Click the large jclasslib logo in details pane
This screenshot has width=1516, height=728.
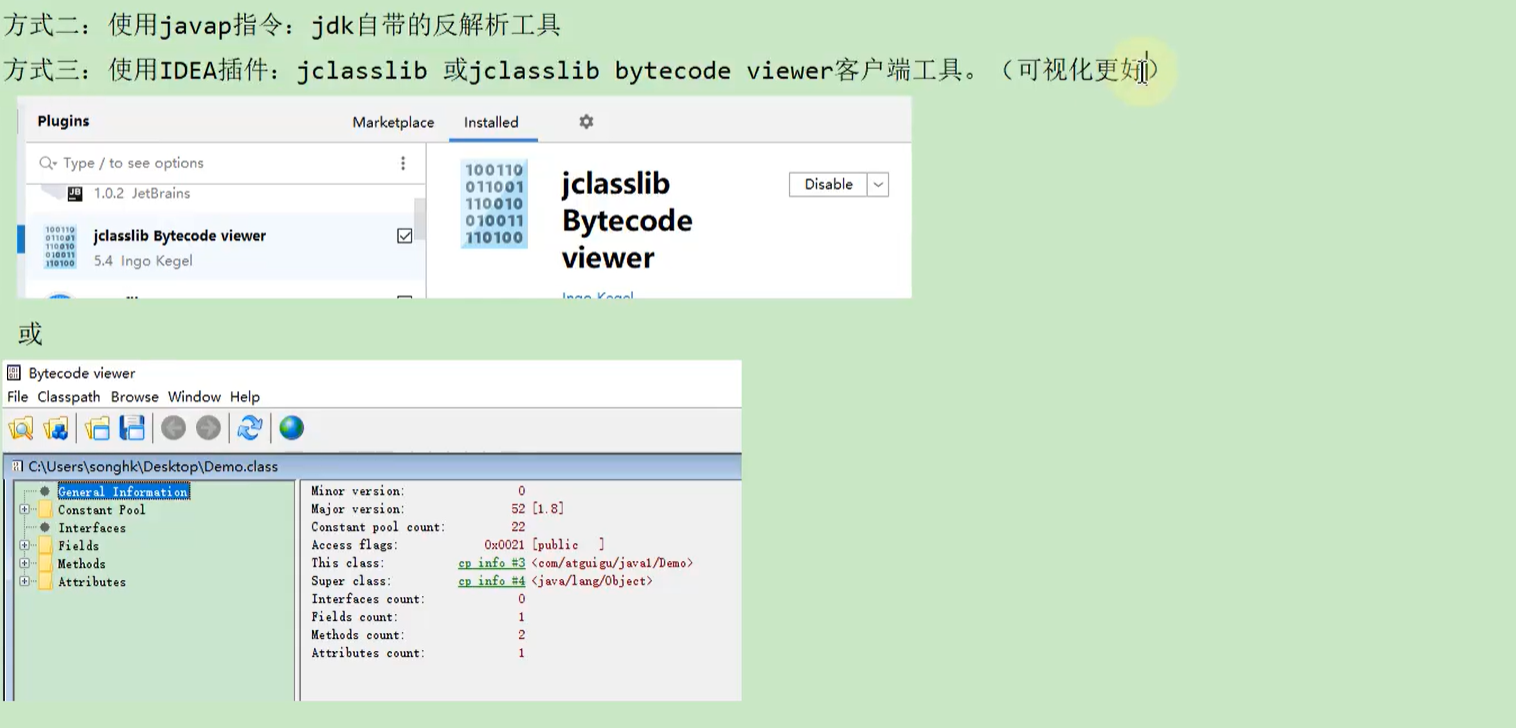coord(494,204)
